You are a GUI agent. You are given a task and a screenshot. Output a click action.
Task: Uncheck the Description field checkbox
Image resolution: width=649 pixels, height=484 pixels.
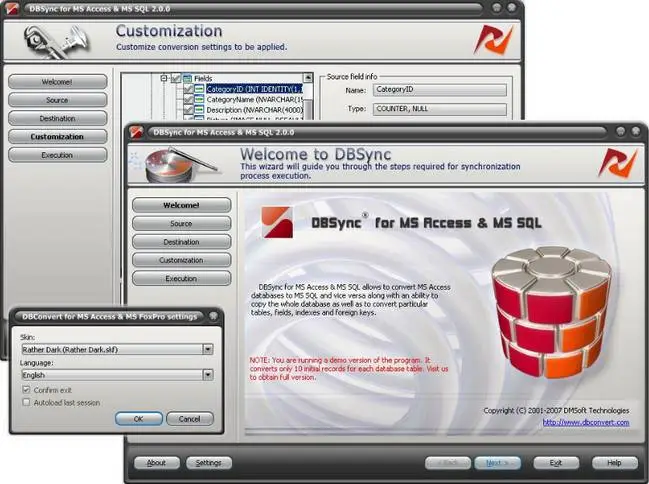tap(188, 110)
